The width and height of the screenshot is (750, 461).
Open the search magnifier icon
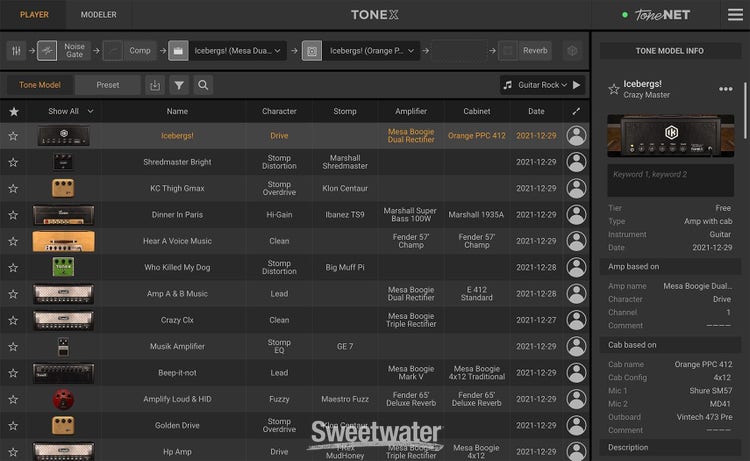coord(203,85)
